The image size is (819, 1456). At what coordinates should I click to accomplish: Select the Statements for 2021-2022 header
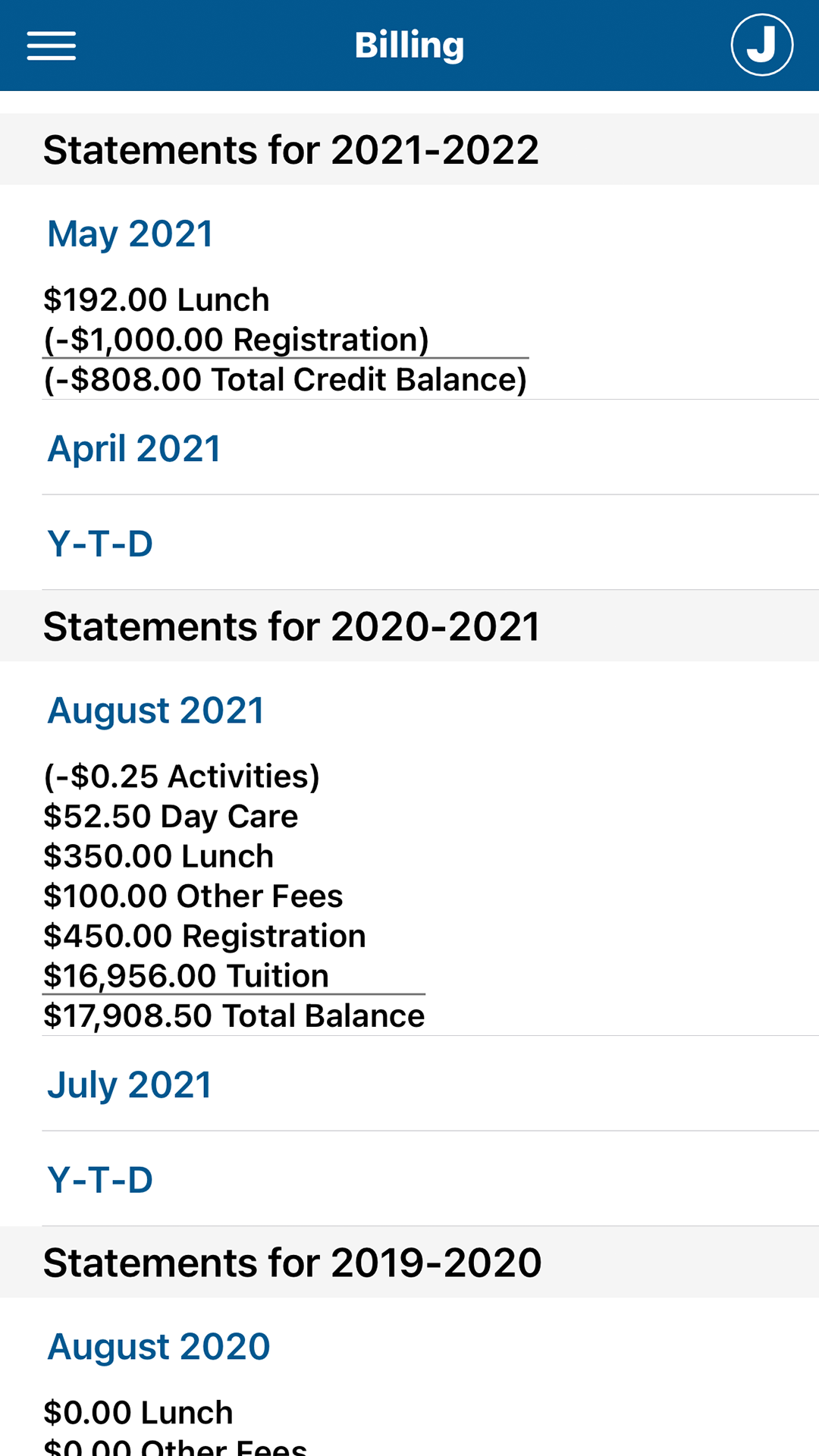tap(291, 149)
